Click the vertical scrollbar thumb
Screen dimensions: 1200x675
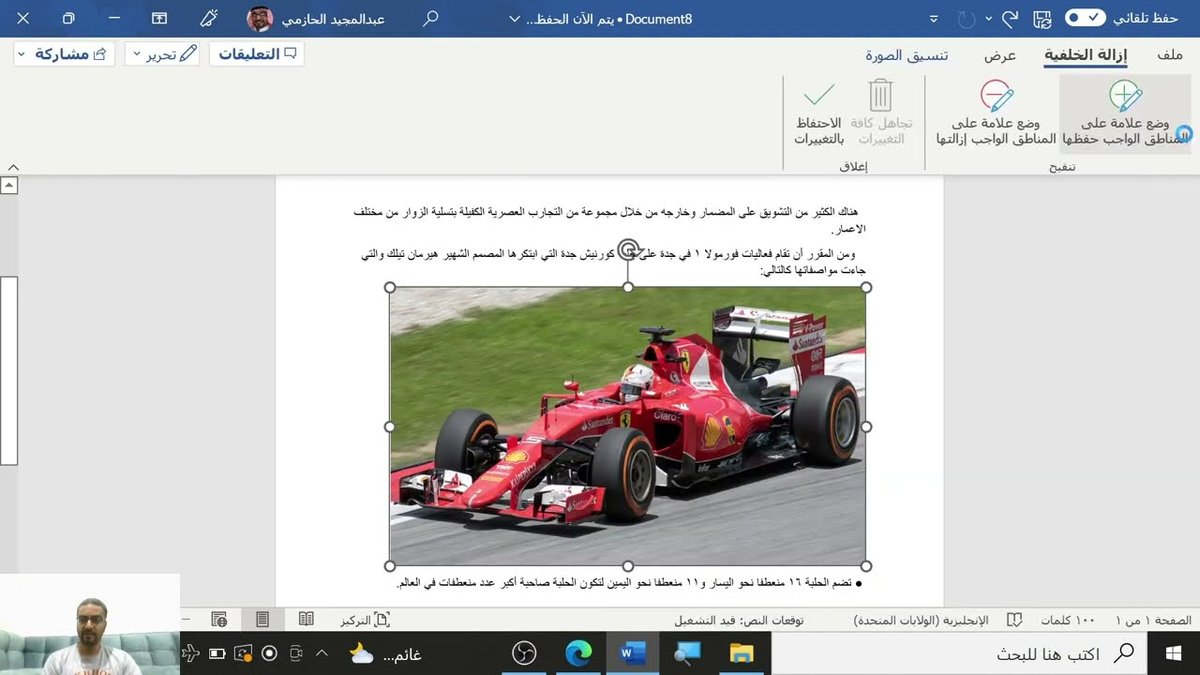[x=9, y=370]
